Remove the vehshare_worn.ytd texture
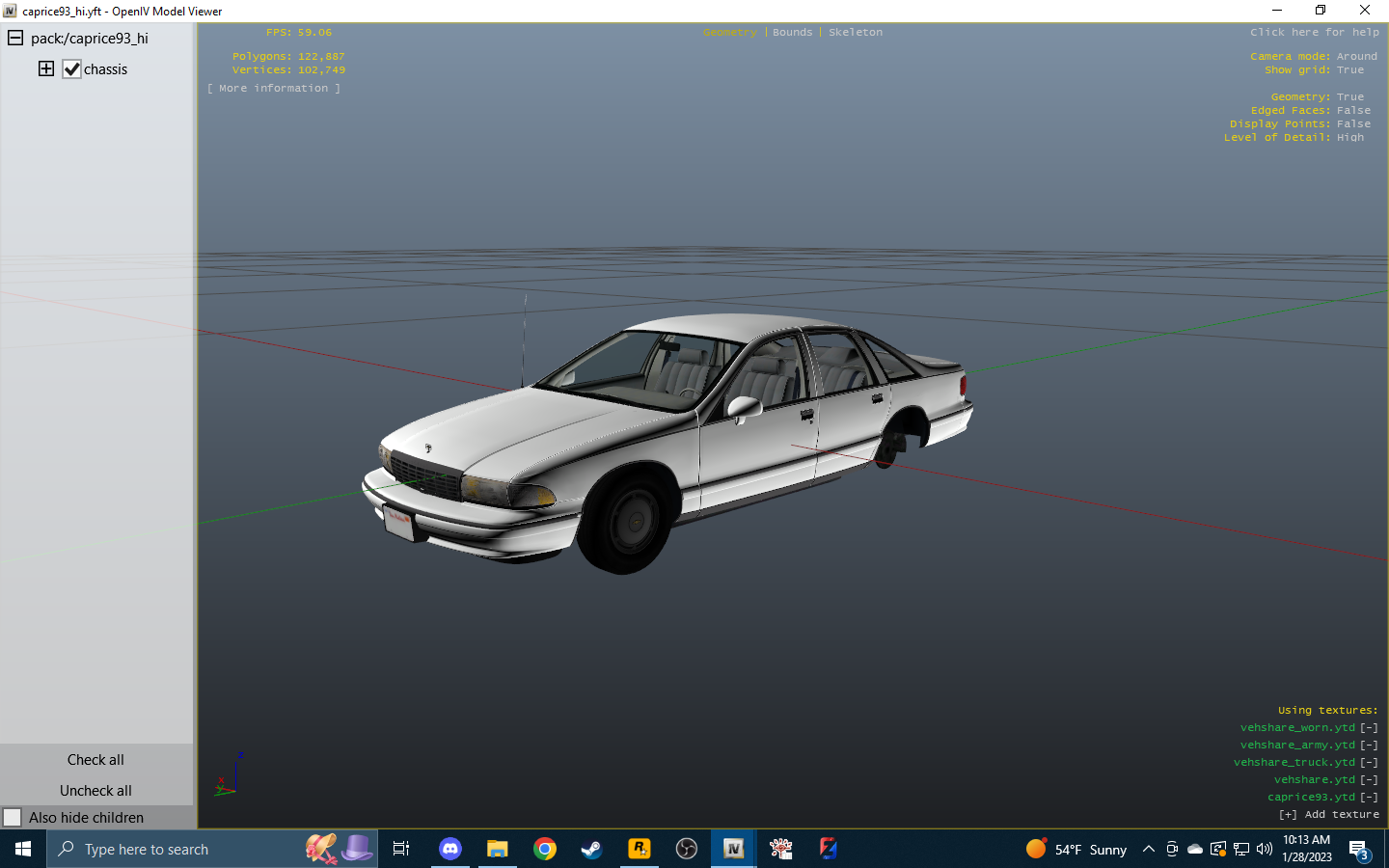This screenshot has width=1389, height=868. tap(1369, 727)
